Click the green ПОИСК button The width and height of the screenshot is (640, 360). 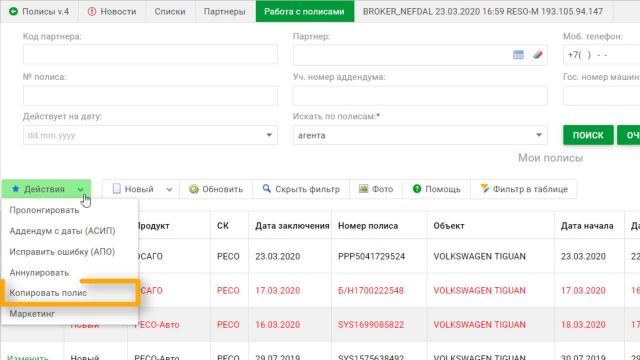pos(588,135)
